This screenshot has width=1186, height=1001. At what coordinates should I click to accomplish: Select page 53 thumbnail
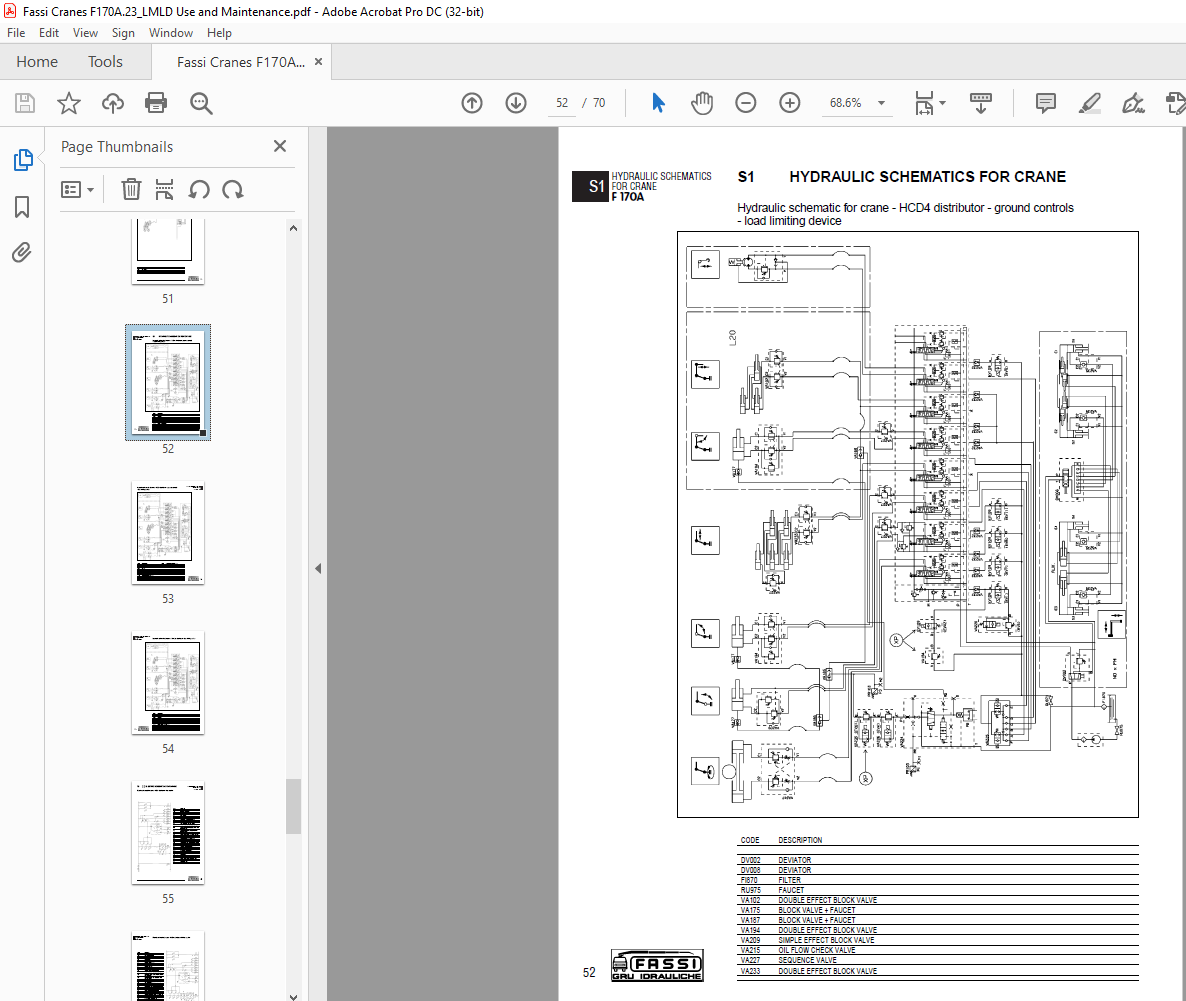[x=168, y=533]
